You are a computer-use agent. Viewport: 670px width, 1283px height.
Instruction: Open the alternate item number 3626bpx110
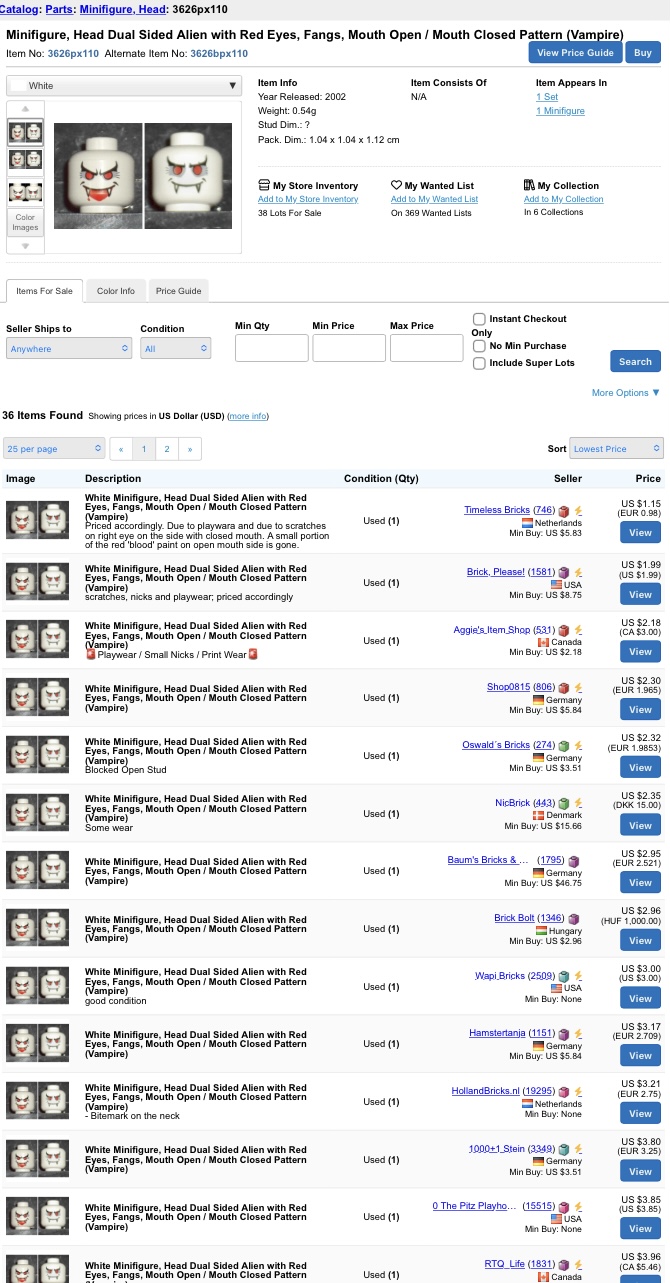(219, 54)
